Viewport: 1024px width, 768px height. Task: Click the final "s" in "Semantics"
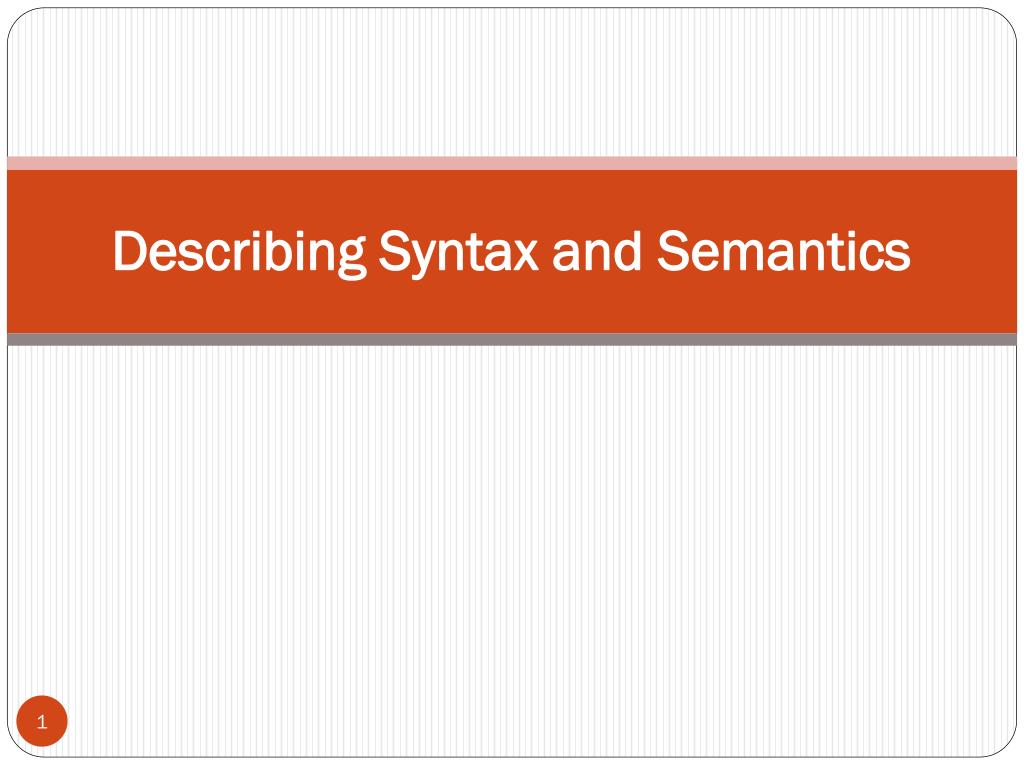click(x=899, y=256)
